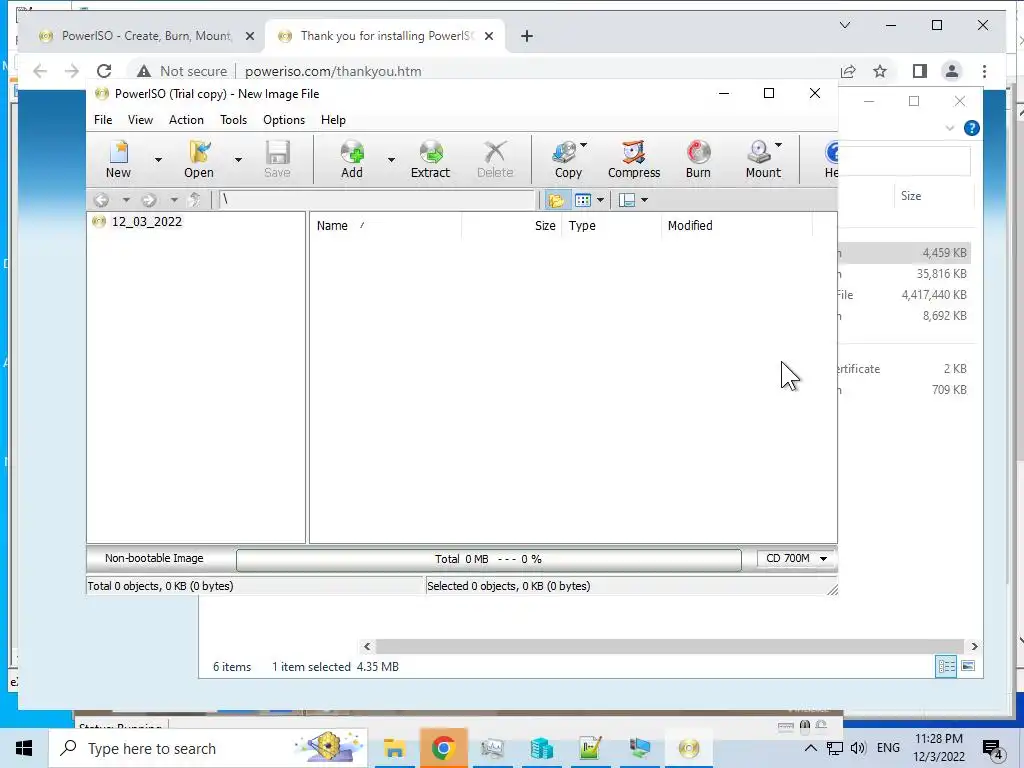Open the Windows Start button
This screenshot has width=1024, height=768.
[x=24, y=748]
